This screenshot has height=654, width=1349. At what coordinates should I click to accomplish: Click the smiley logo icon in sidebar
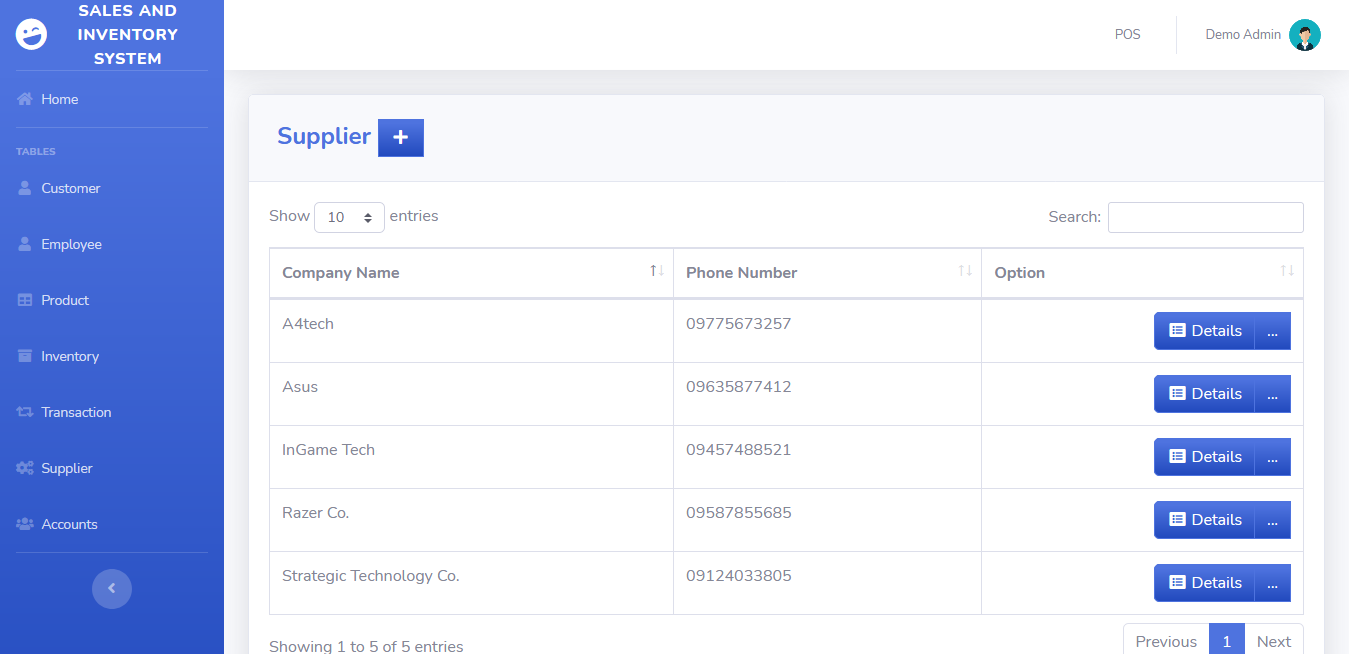[x=31, y=35]
